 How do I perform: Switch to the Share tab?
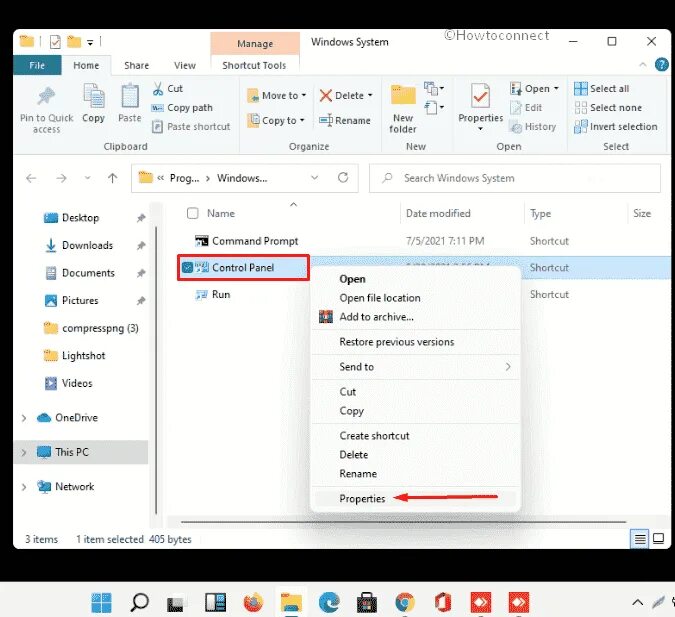point(136,65)
